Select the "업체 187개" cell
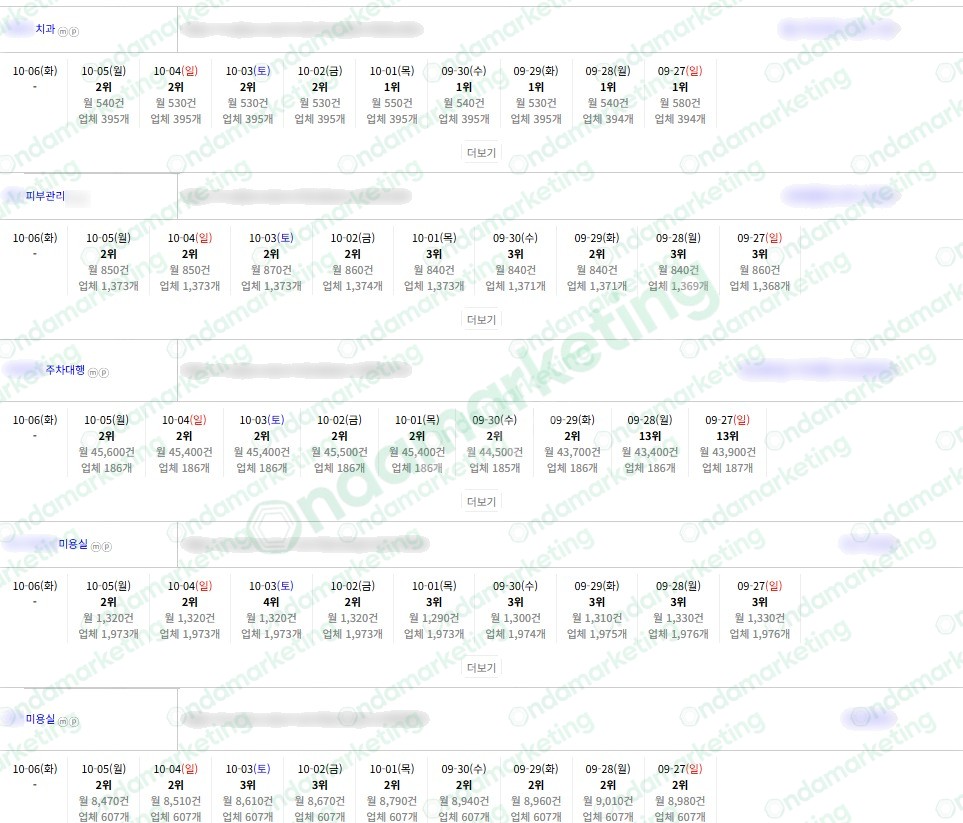 click(x=728, y=468)
